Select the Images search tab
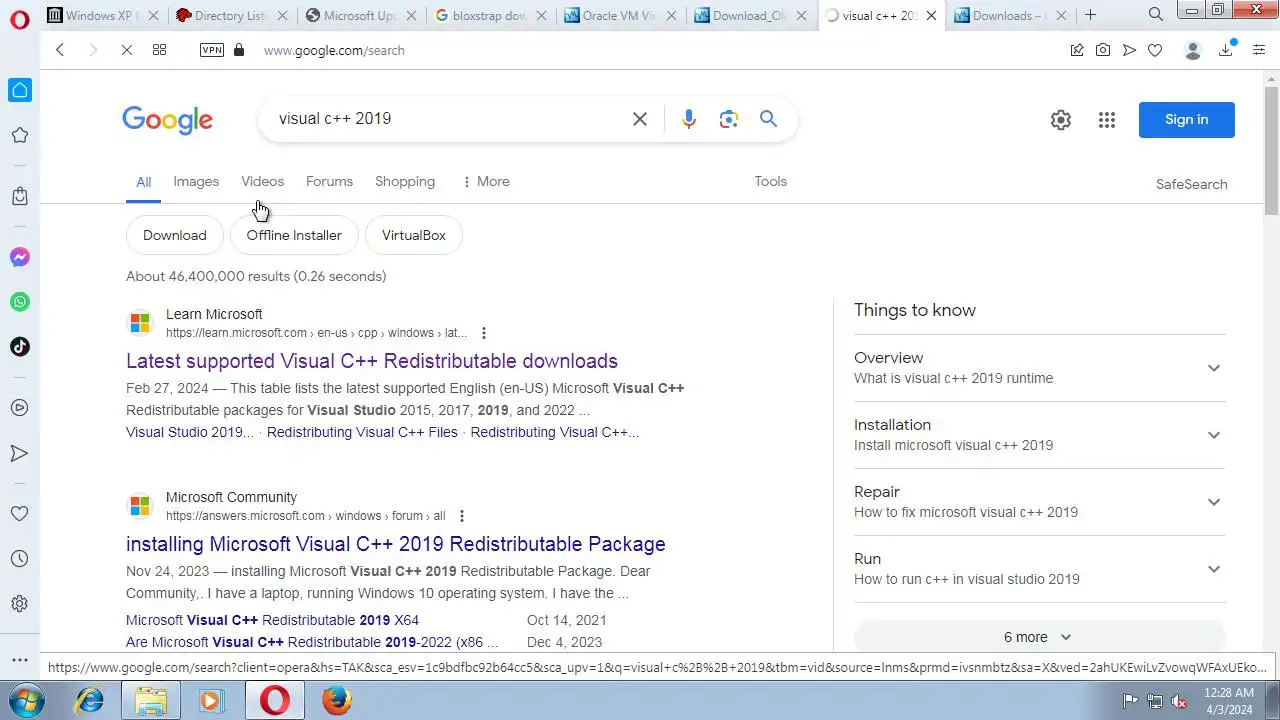This screenshot has width=1280, height=720. tap(196, 182)
